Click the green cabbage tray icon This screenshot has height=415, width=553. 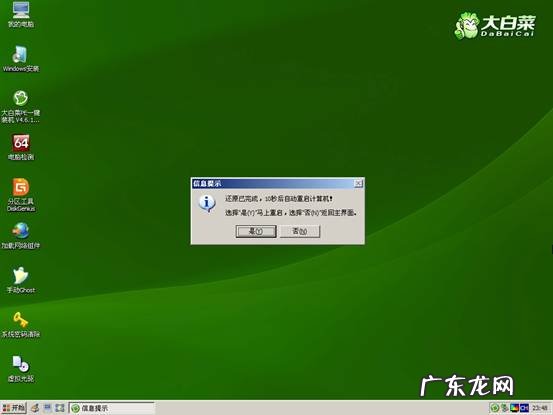(x=495, y=408)
